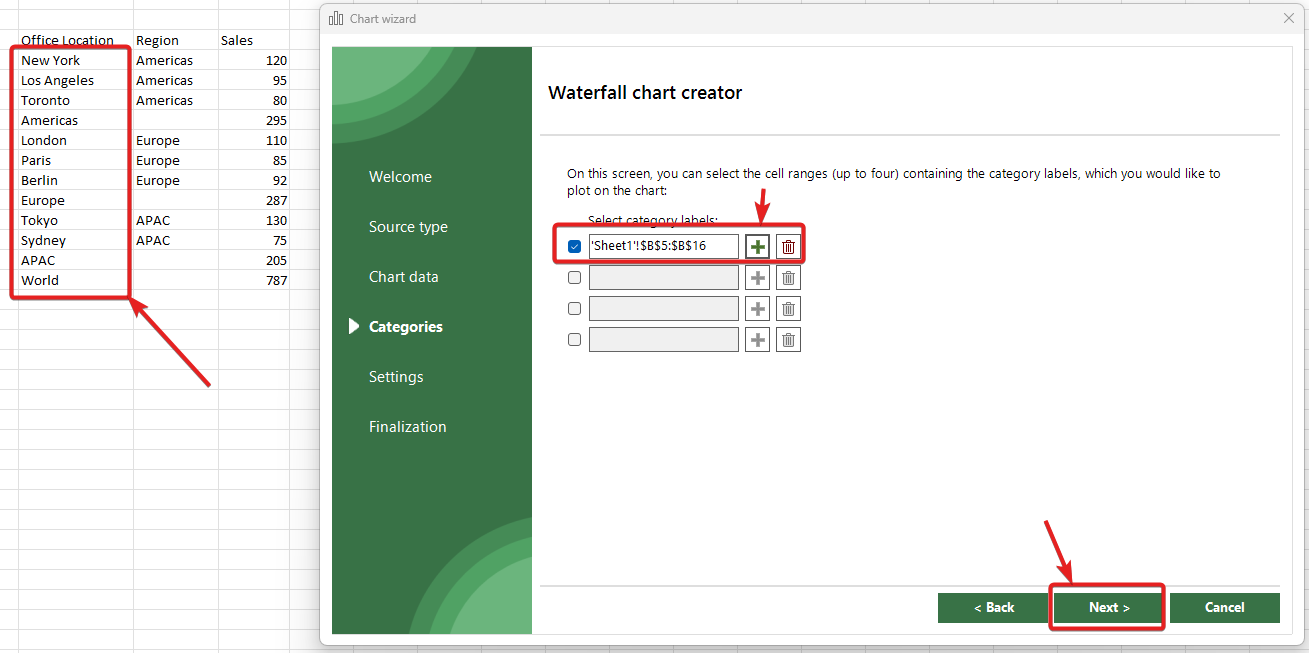Open the Chart data wizard step
This screenshot has height=653, width=1309.
pos(403,277)
